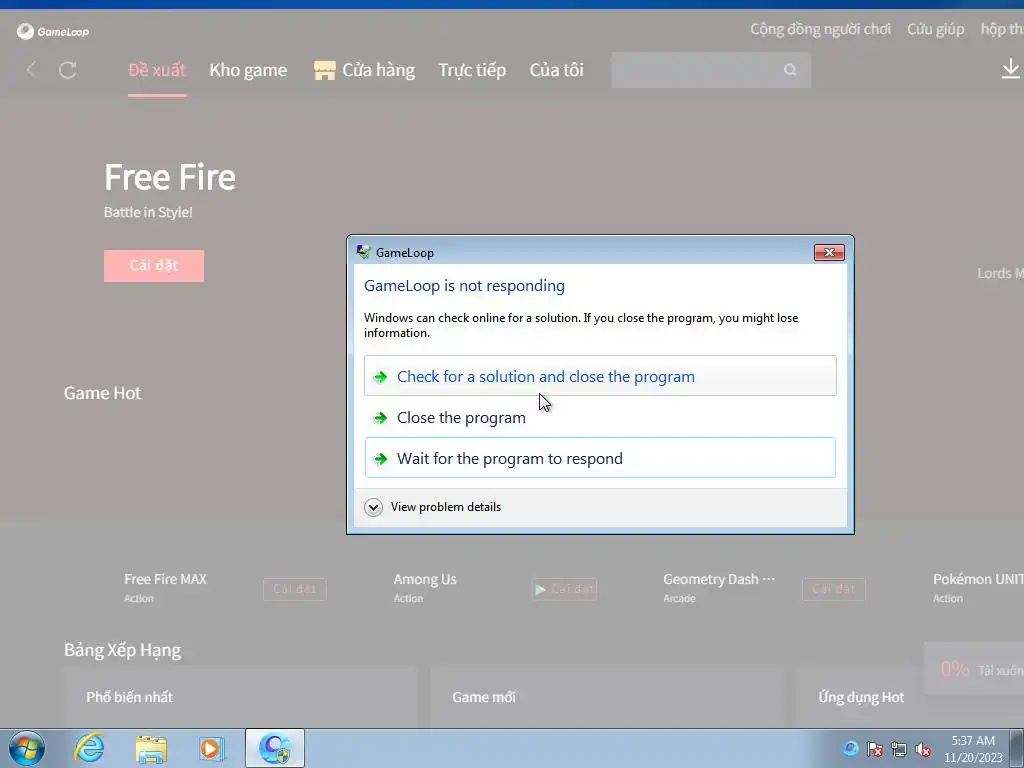This screenshot has height=768, width=1024.
Task: Click the muted volume tray icon
Action: click(x=923, y=750)
